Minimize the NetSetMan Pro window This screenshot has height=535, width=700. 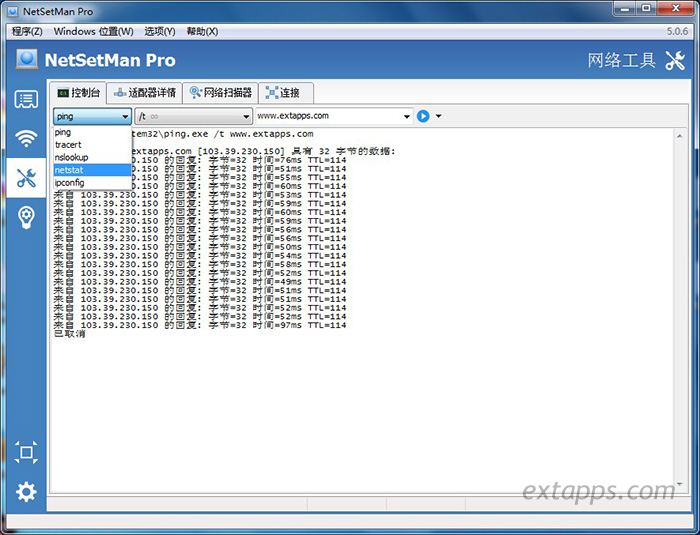[x=625, y=9]
